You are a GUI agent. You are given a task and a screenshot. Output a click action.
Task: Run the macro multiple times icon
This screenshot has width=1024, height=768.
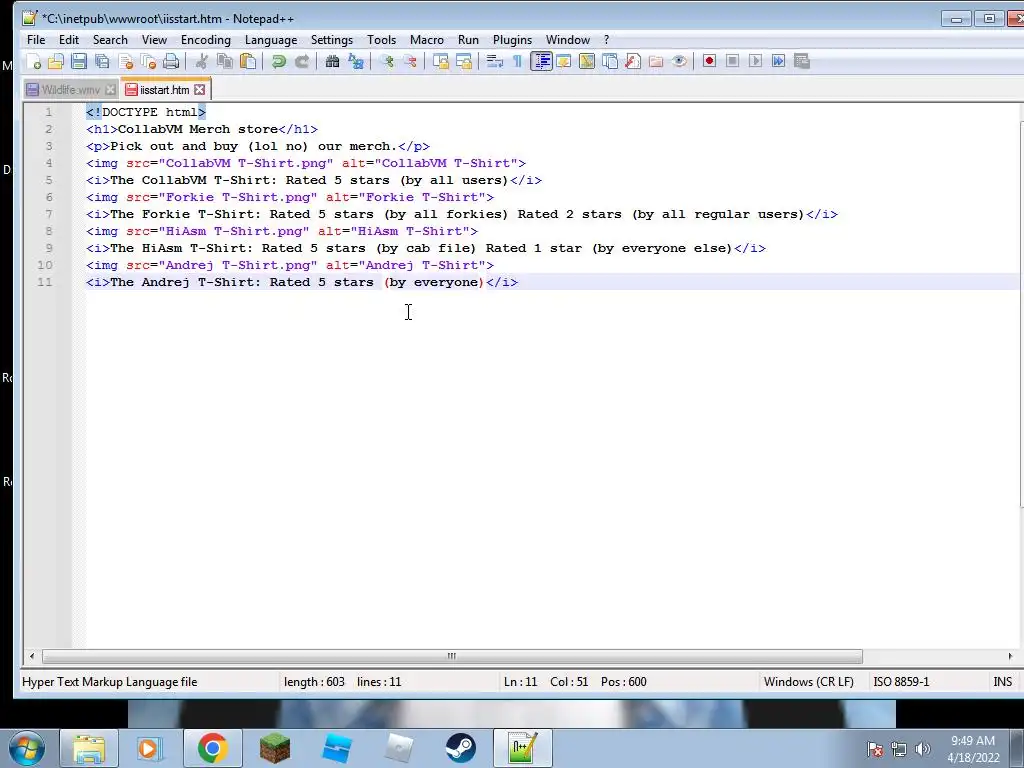pyautogui.click(x=778, y=61)
